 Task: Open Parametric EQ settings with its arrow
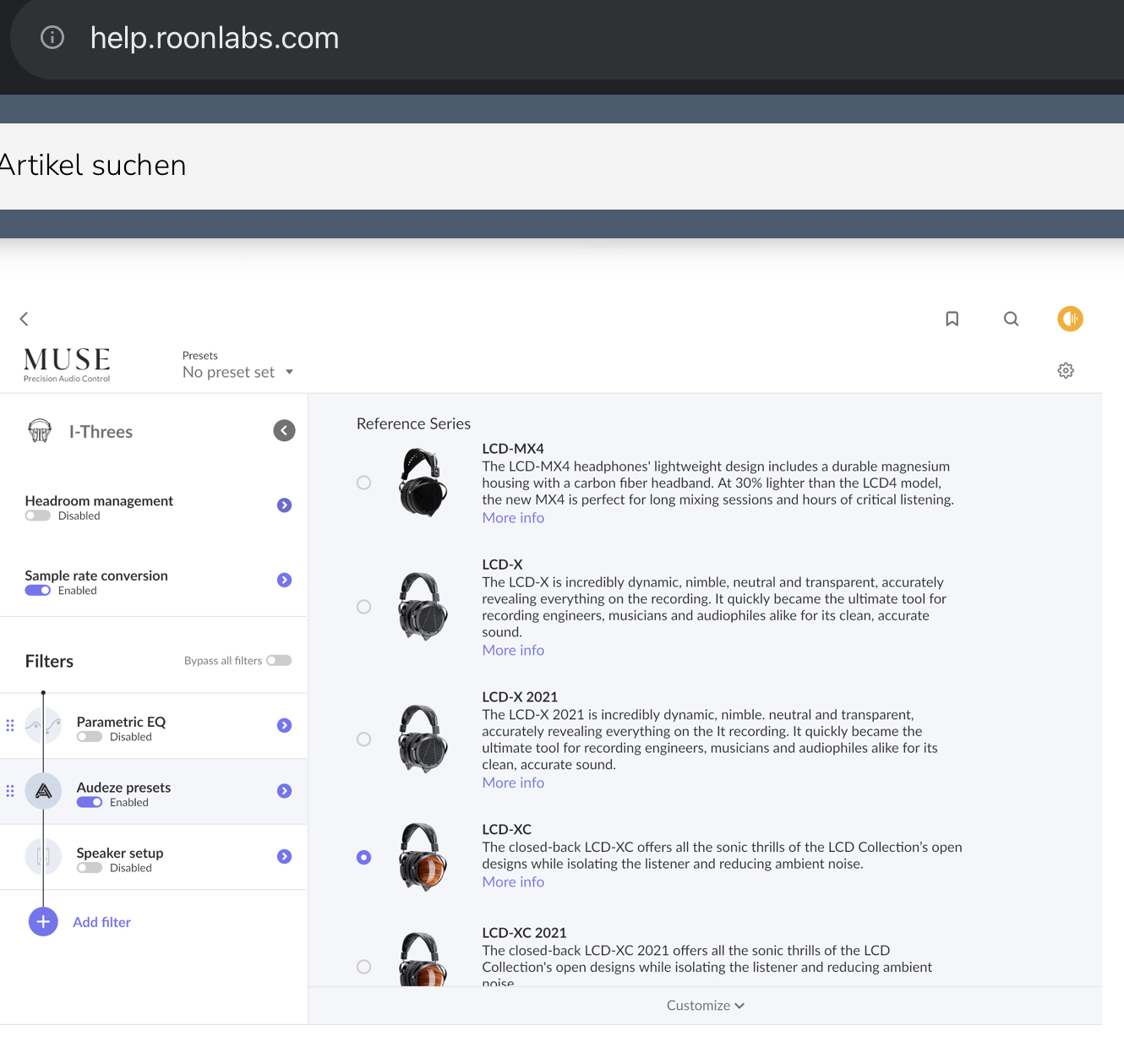pyautogui.click(x=284, y=725)
